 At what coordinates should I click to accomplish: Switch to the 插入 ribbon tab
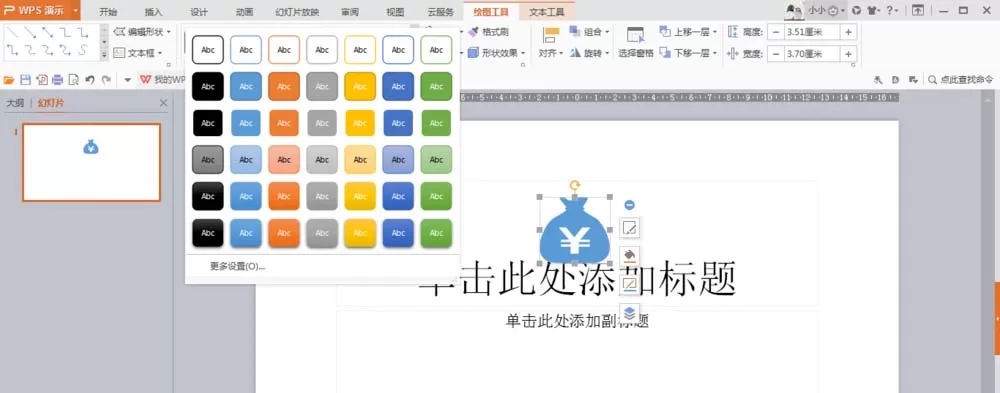[x=154, y=11]
